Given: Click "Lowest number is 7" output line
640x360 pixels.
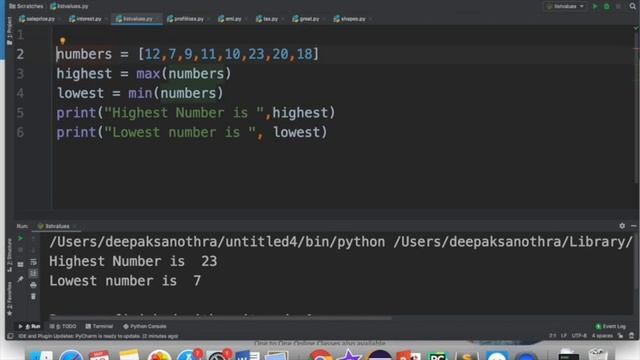Looking at the screenshot, I should [125, 281].
